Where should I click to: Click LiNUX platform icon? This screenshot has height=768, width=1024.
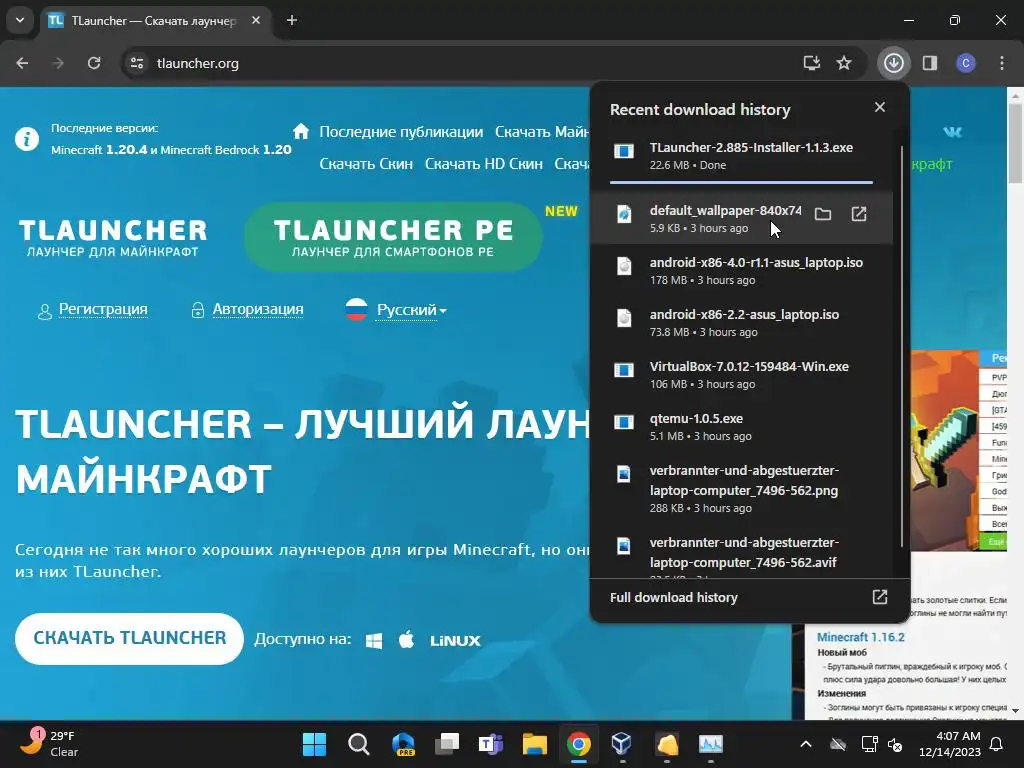click(x=455, y=641)
